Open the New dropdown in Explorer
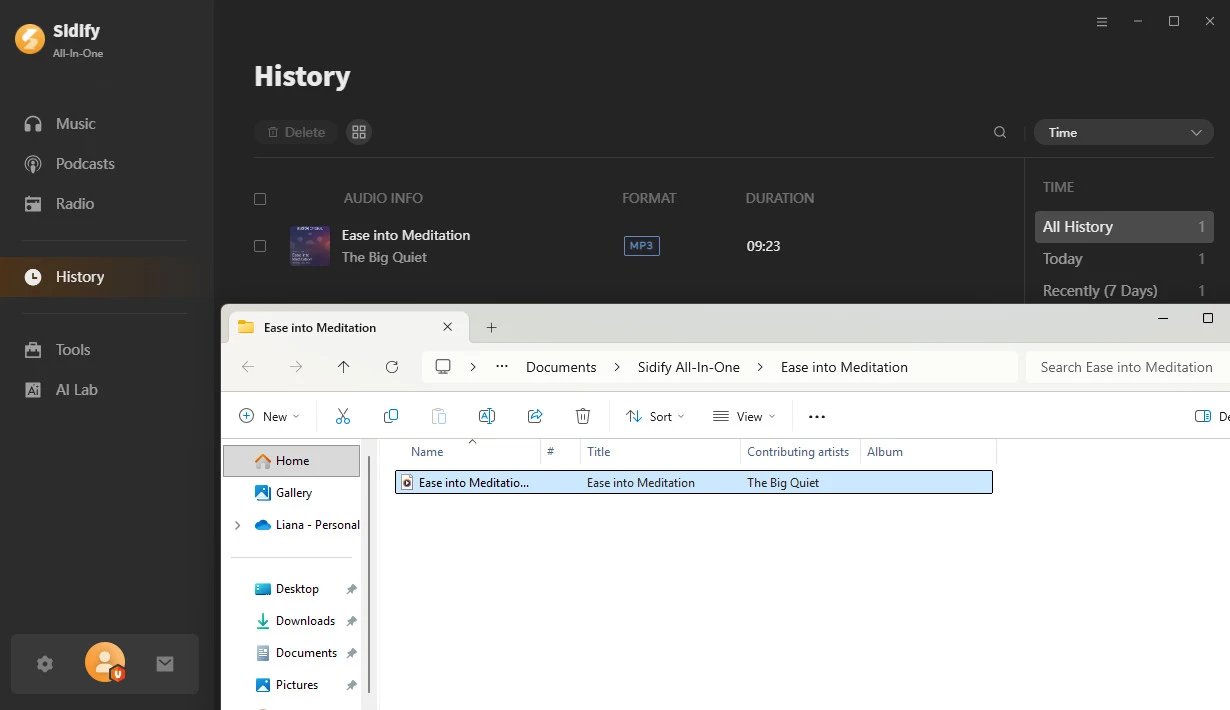 click(x=269, y=416)
